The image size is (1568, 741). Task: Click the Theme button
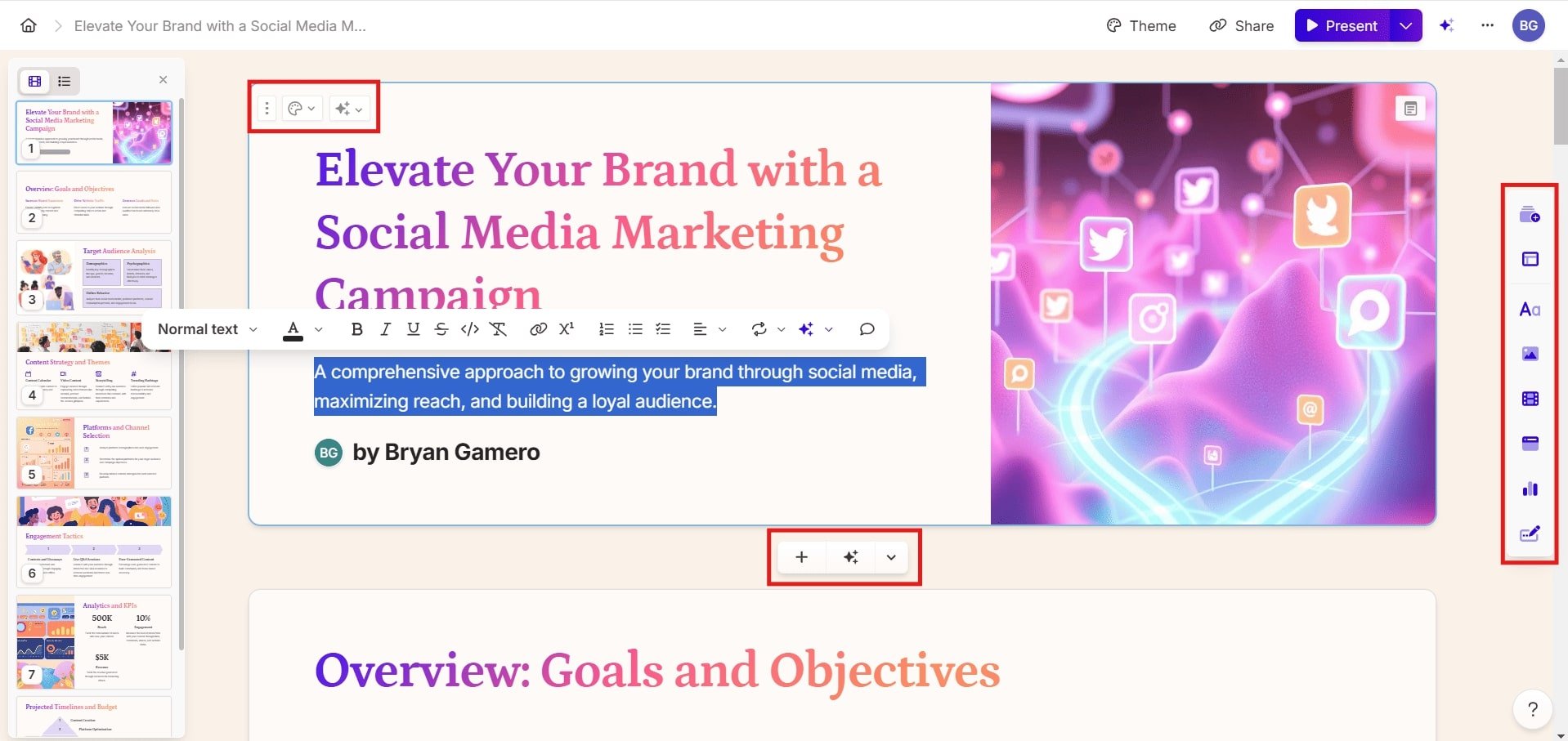click(1140, 25)
